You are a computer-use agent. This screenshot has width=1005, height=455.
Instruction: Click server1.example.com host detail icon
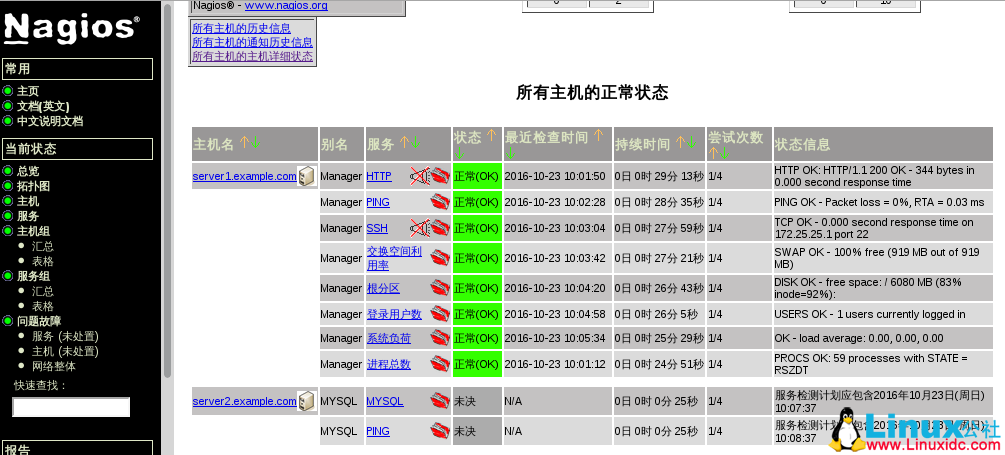[x=307, y=177]
